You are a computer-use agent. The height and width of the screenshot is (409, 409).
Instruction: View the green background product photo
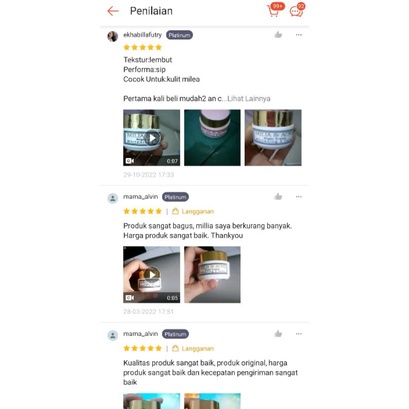point(212,138)
